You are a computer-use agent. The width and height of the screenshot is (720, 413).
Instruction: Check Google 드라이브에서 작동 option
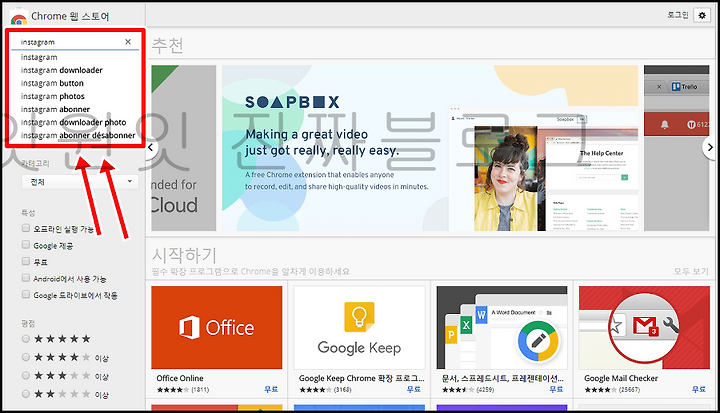[26, 294]
